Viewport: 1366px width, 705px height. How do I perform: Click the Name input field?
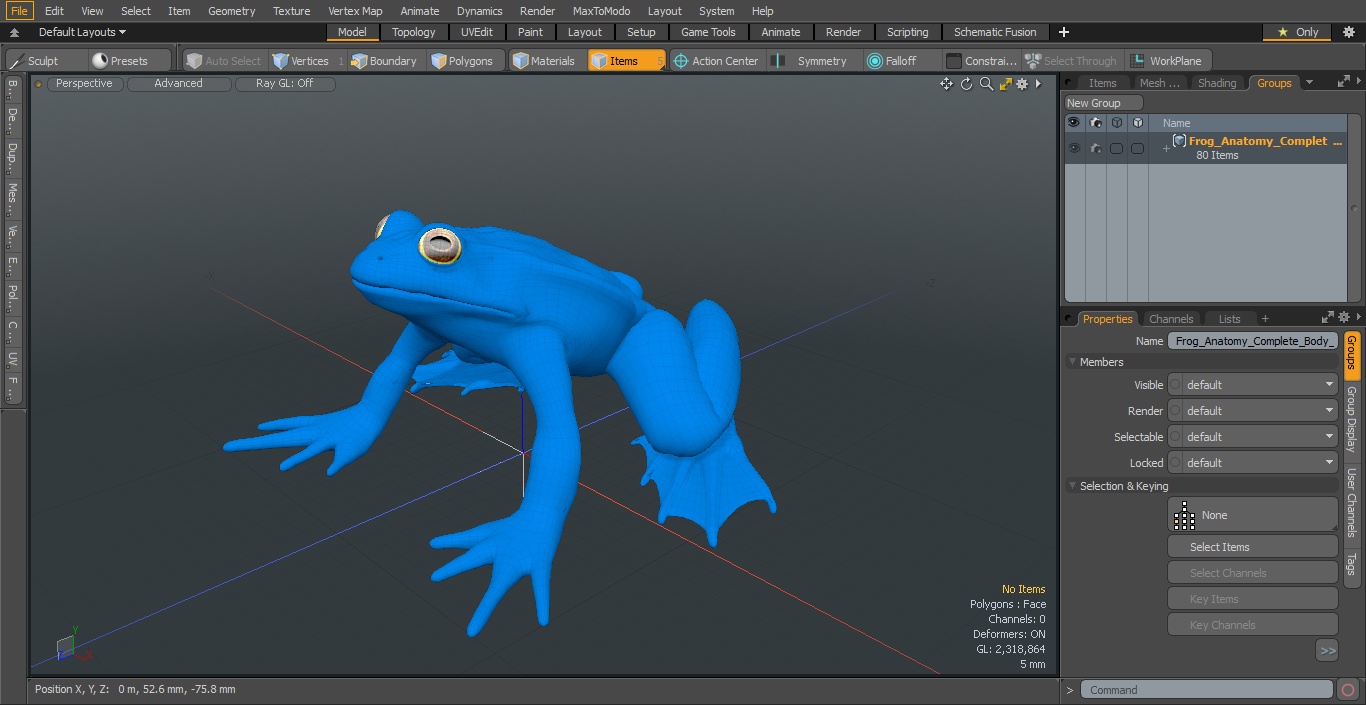point(1253,341)
